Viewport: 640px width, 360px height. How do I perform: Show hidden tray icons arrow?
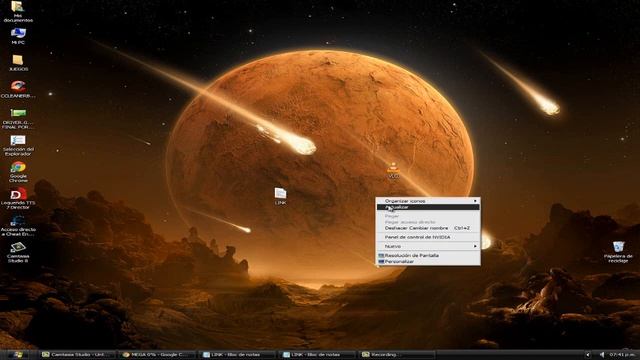[588, 355]
